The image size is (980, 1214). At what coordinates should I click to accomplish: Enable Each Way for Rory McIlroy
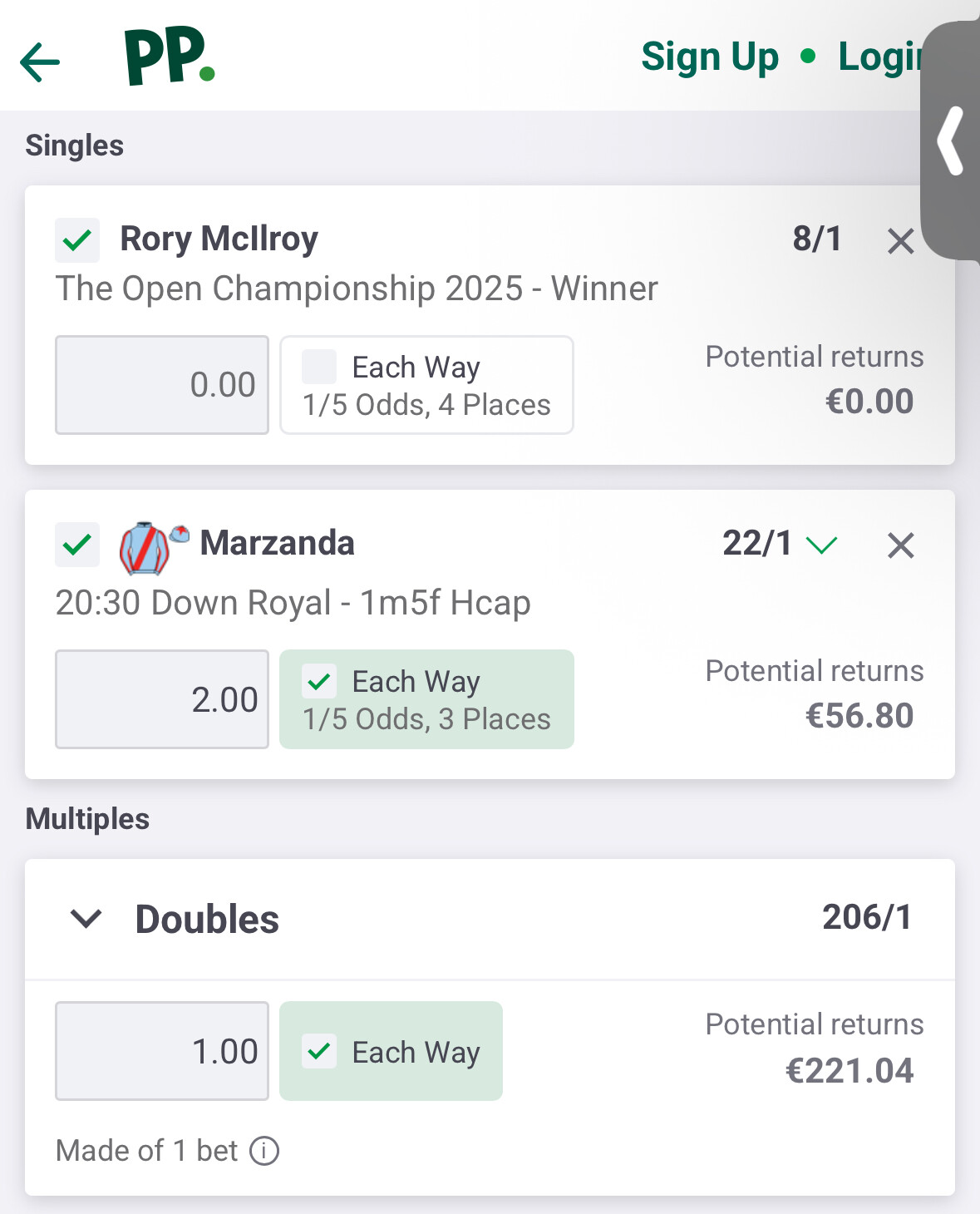(x=319, y=367)
